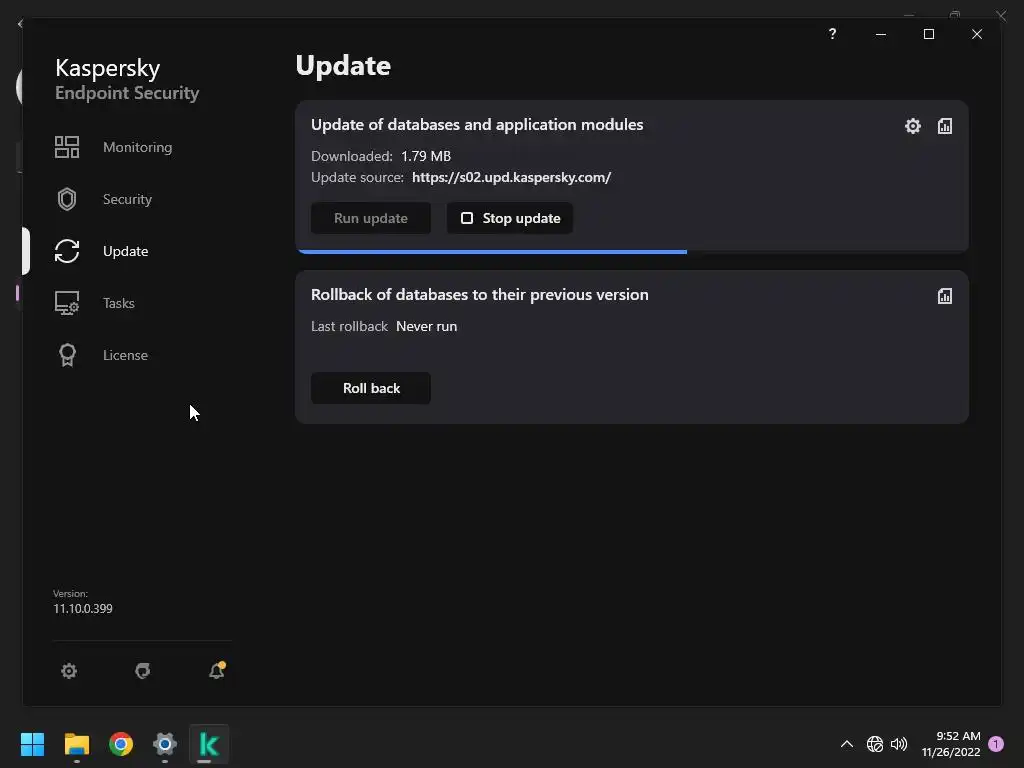The width and height of the screenshot is (1024, 768).
Task: Select Update in the sidebar
Action: [125, 251]
